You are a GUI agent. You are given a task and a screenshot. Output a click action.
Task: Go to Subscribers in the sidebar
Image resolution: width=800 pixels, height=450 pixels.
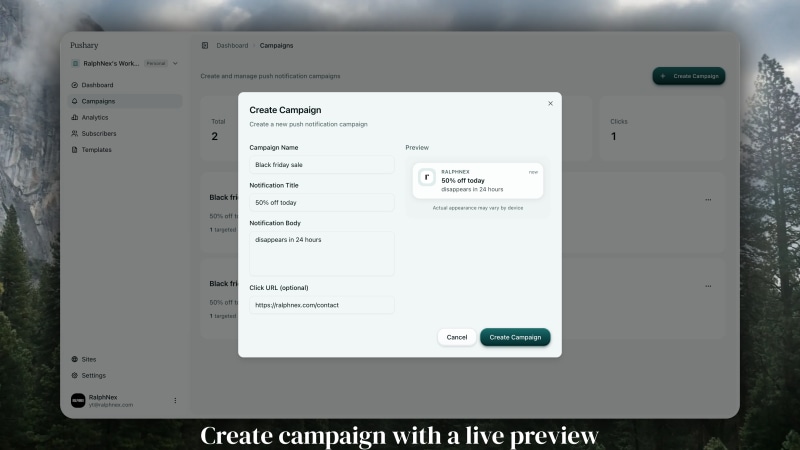(98, 134)
